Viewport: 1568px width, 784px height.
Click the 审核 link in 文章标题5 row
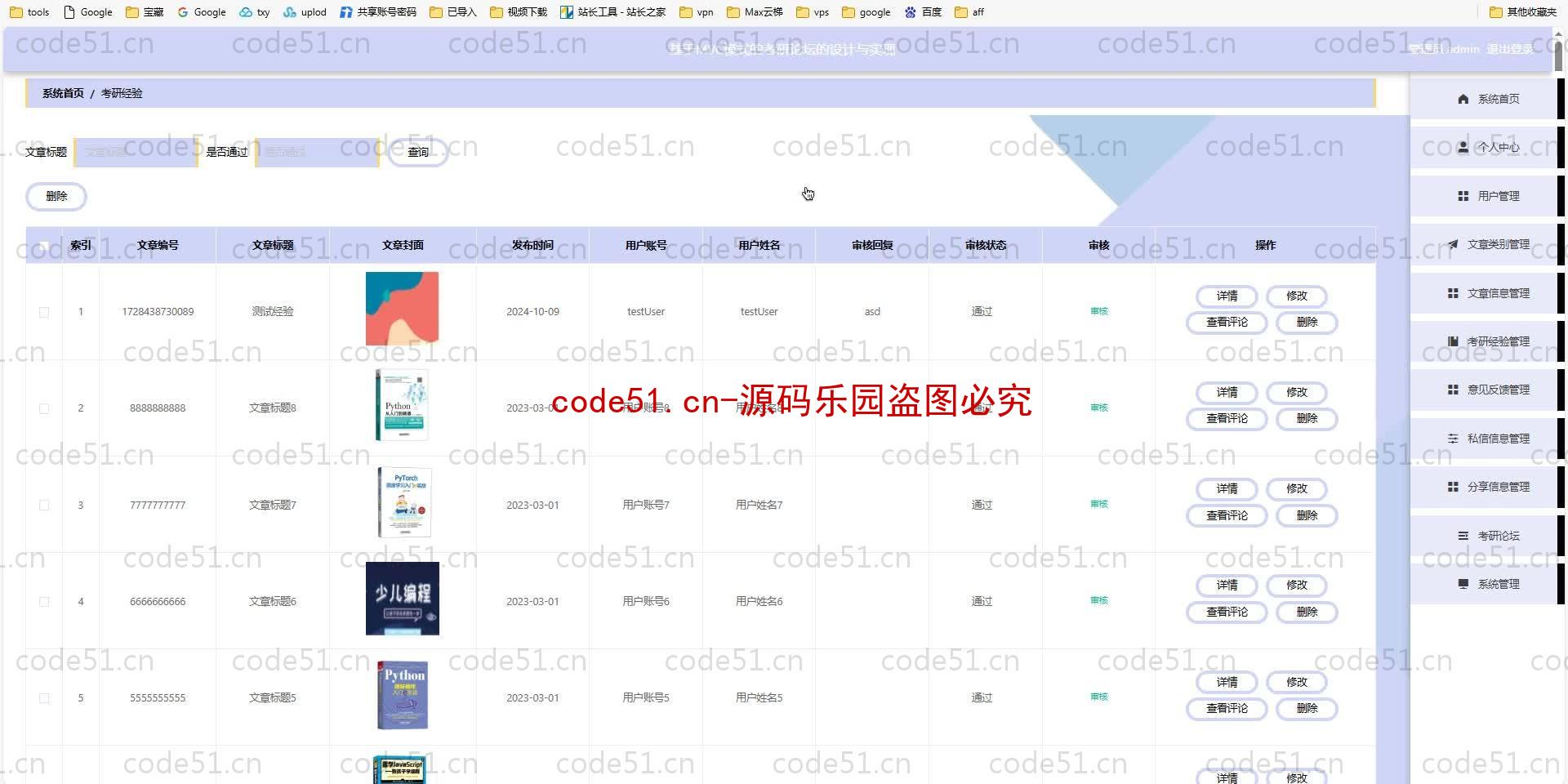click(1099, 697)
